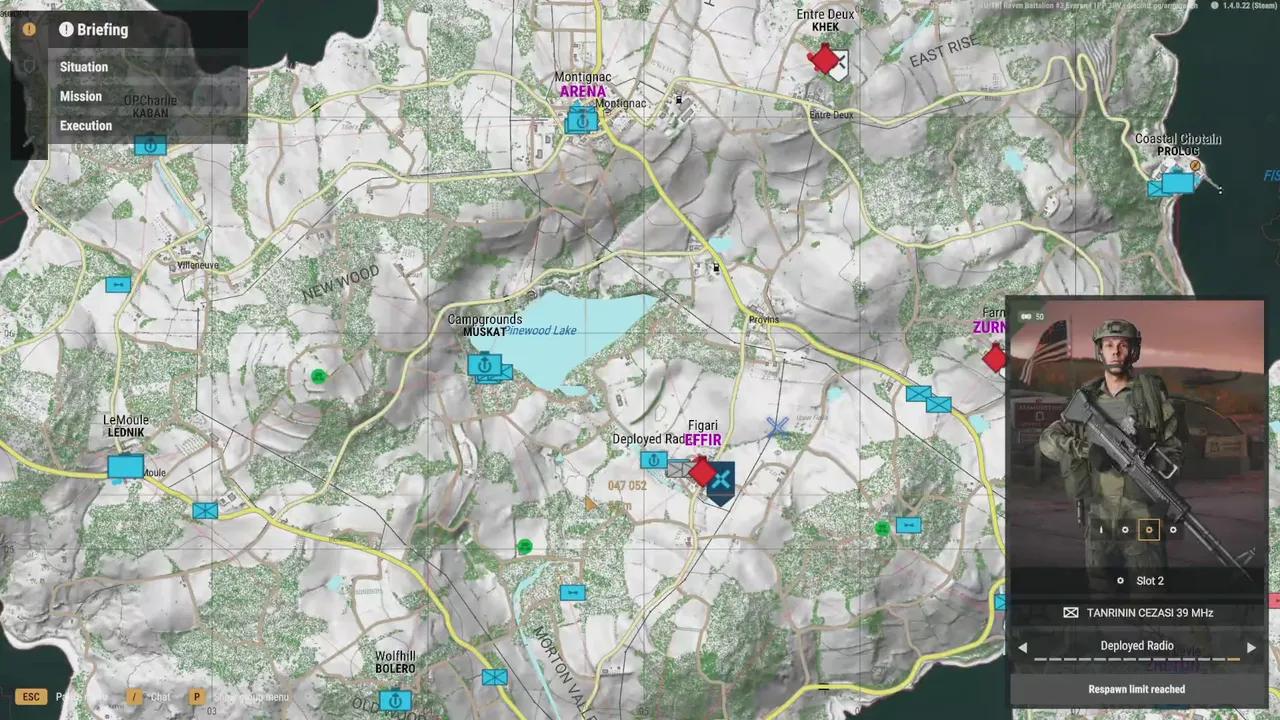Click TANRININ CEZASI 39 MHz group row
Screen dimensions: 1280x720
pyautogui.click(x=1137, y=612)
